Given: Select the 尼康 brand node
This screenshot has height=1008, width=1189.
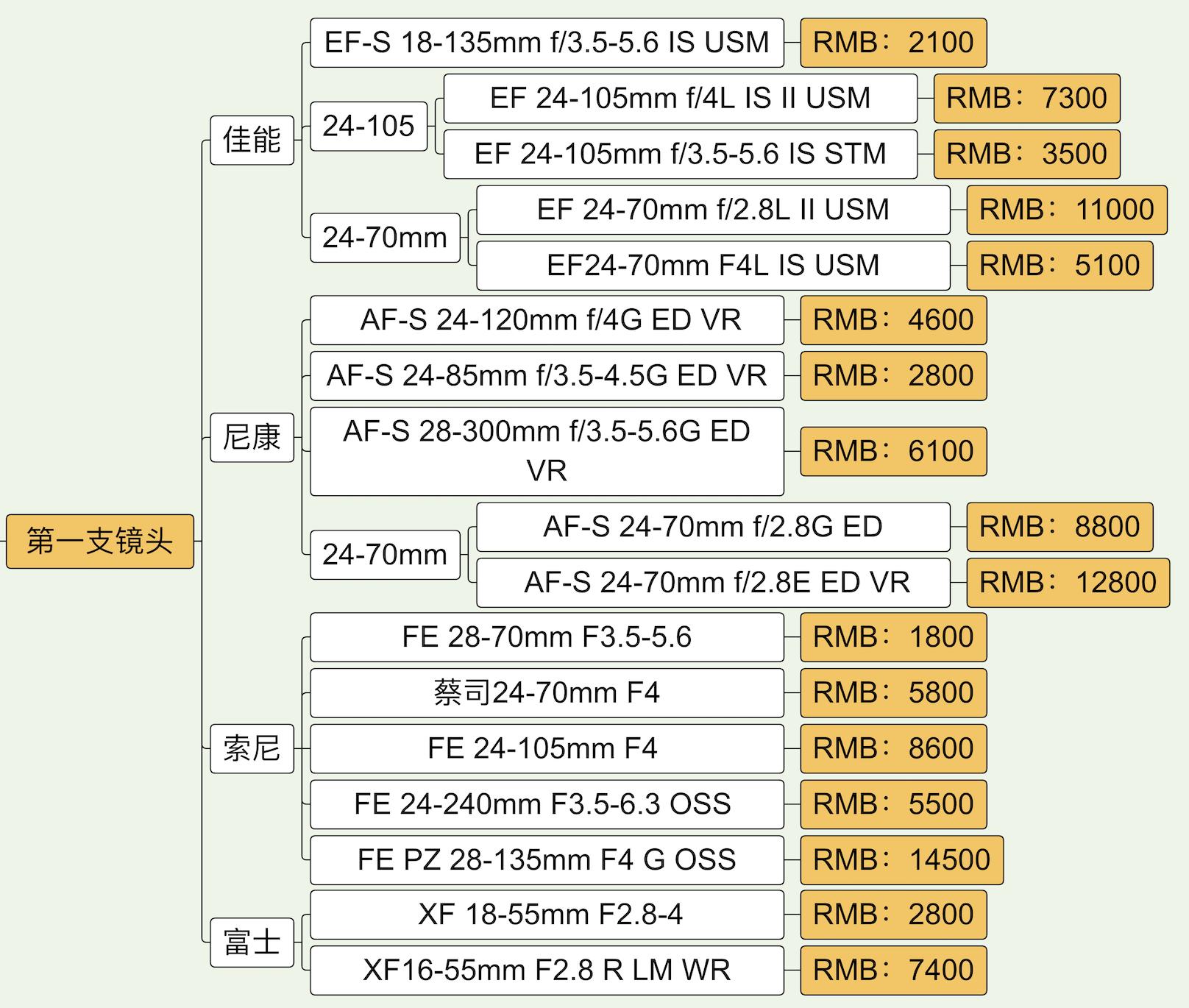Looking at the screenshot, I should click(252, 438).
